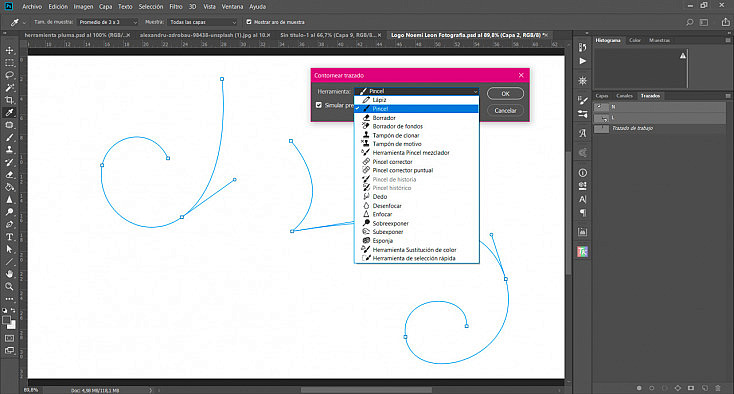Viewport: 734px width, 394px height.
Task: Open the Filtro menu
Action: pyautogui.click(x=176, y=7)
